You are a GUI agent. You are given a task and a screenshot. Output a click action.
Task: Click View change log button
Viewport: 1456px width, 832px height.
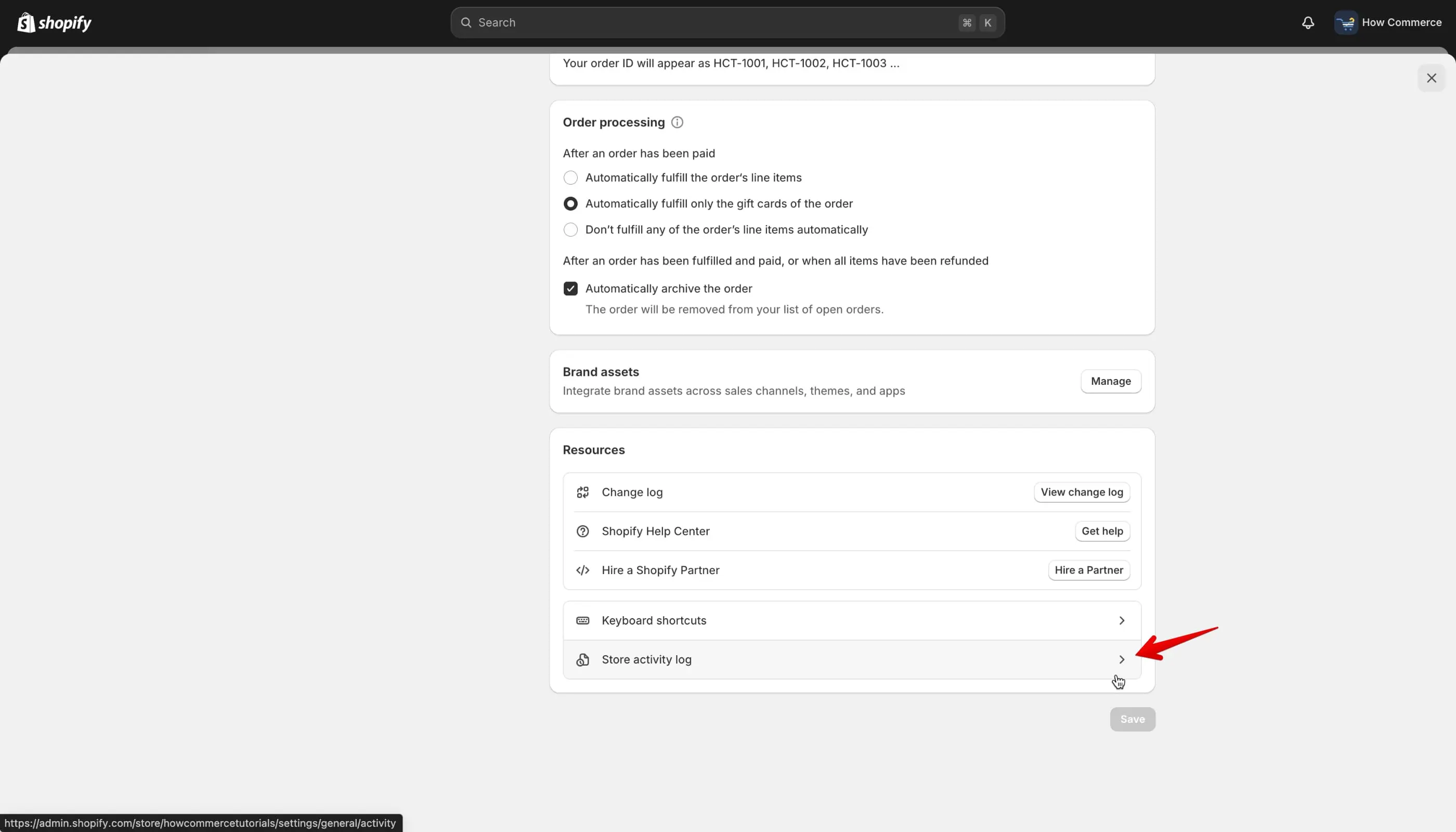click(1081, 492)
